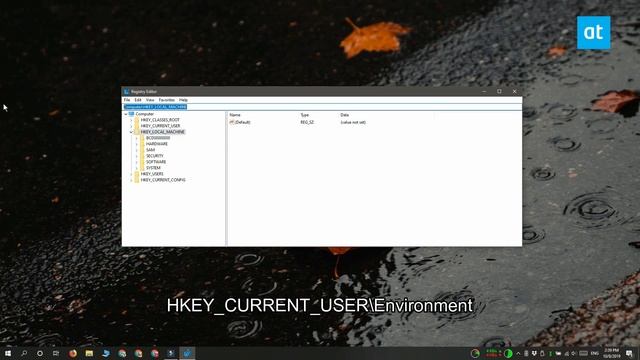Open the Windows Start menu
The width and height of the screenshot is (640, 360).
8,353
